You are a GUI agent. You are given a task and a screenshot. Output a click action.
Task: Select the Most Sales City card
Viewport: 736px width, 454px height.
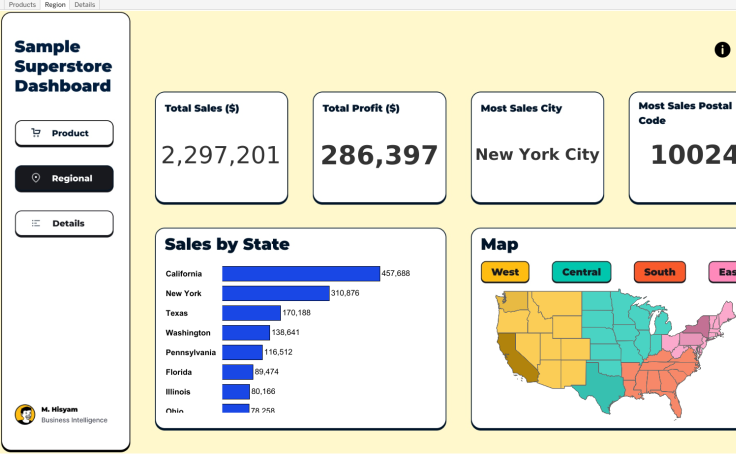tap(537, 148)
